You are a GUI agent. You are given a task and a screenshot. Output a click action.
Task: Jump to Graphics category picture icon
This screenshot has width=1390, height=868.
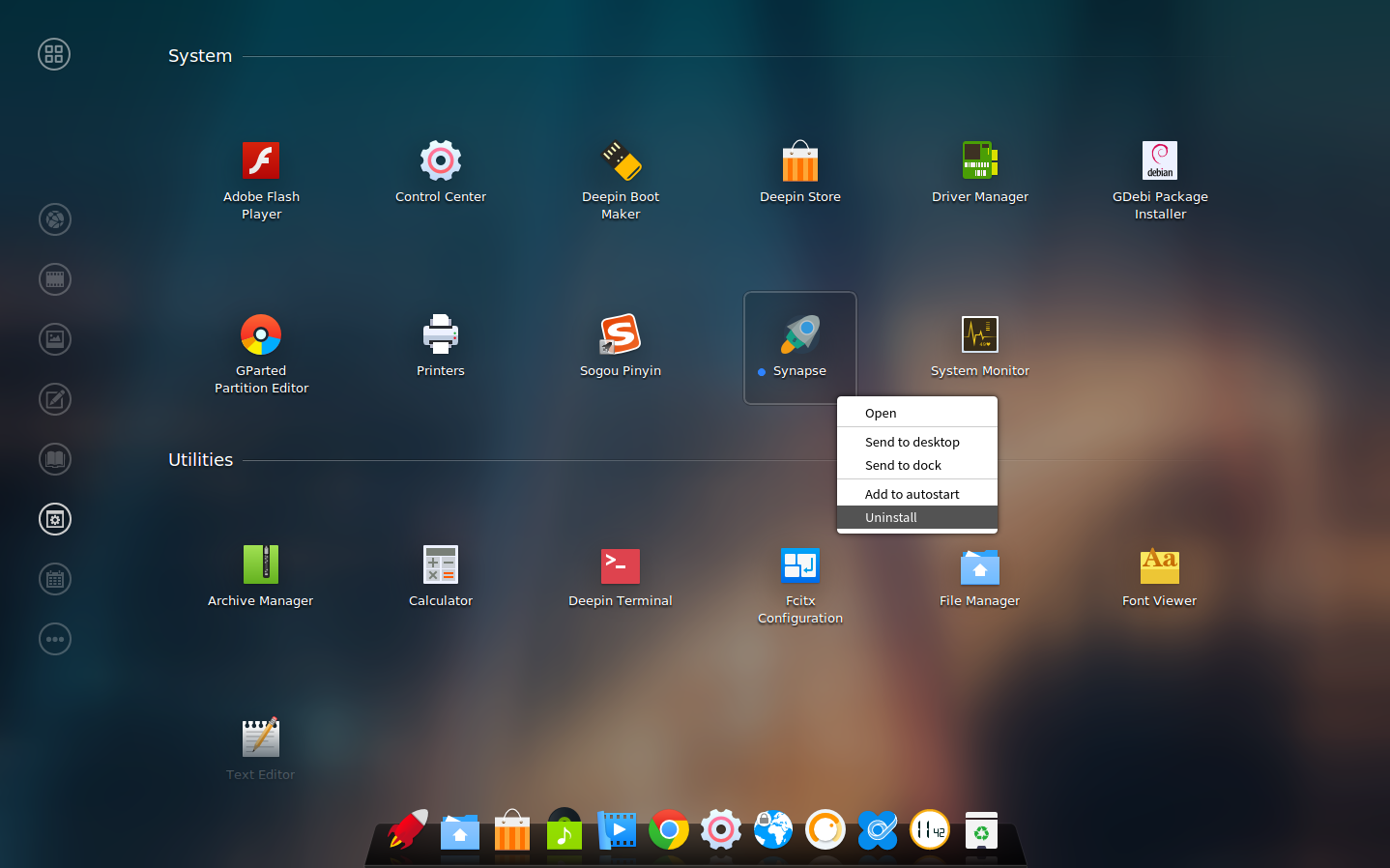point(55,339)
